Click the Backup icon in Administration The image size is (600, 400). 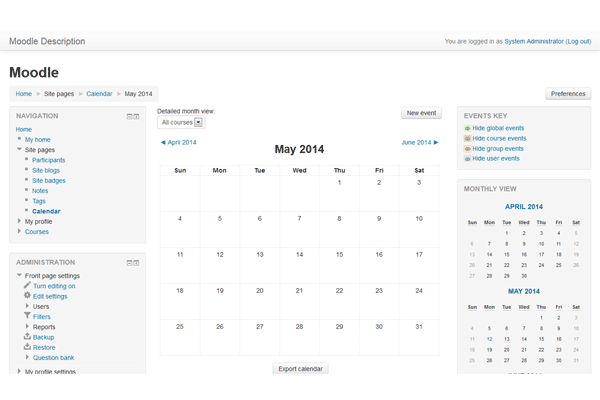pyautogui.click(x=27, y=337)
